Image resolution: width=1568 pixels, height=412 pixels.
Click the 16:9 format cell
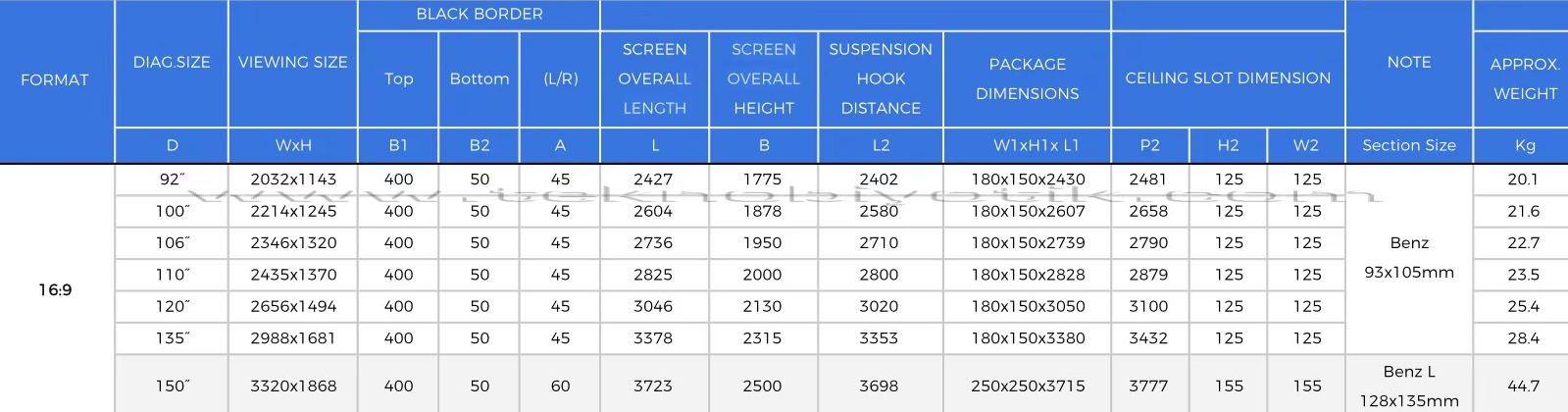point(56,289)
